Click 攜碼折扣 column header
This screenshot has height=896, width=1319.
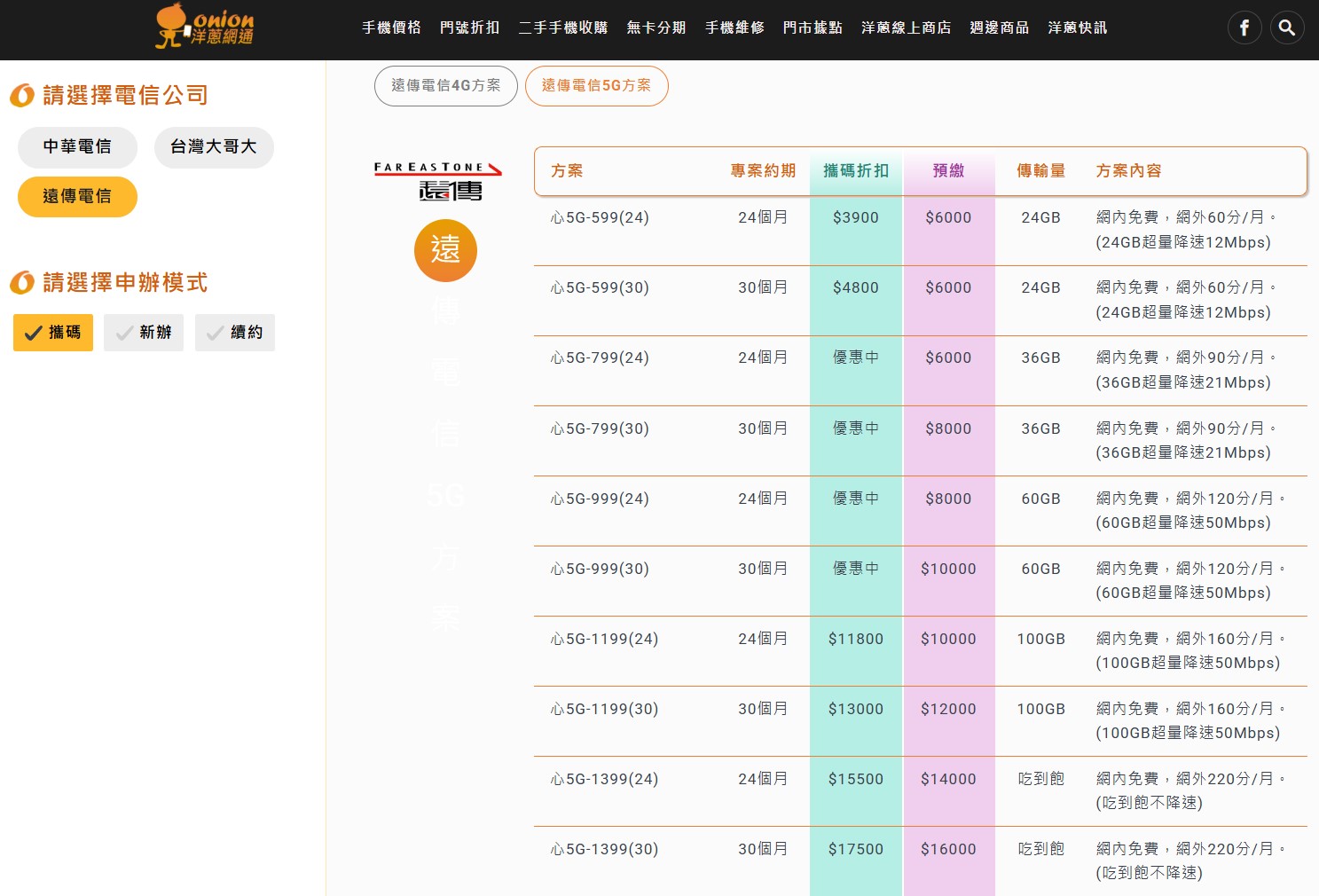coord(856,171)
